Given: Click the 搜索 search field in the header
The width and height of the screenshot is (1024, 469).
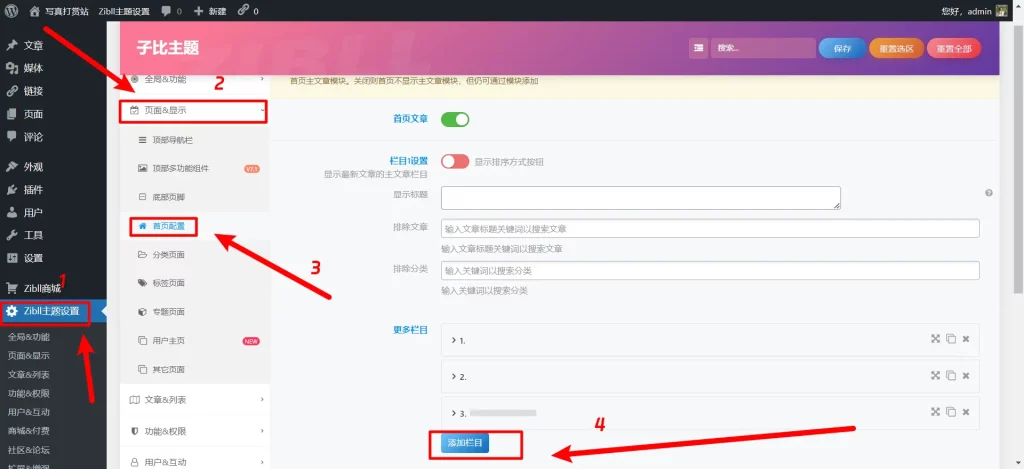Looking at the screenshot, I should point(763,48).
